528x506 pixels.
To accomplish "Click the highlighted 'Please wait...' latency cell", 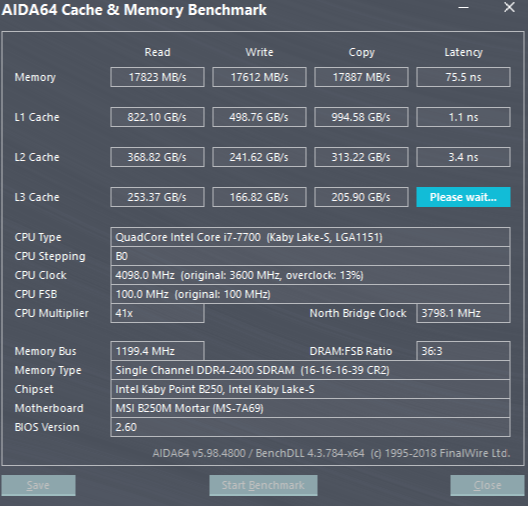I will [x=463, y=197].
